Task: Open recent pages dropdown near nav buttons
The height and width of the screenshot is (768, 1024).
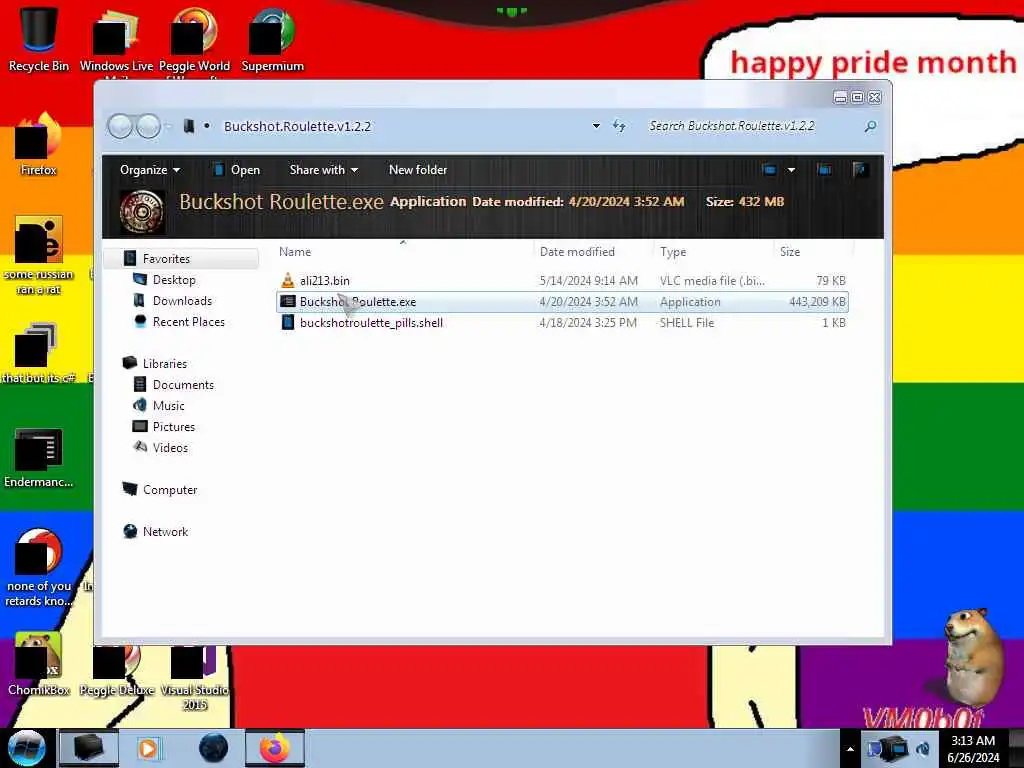Action: pos(168,126)
